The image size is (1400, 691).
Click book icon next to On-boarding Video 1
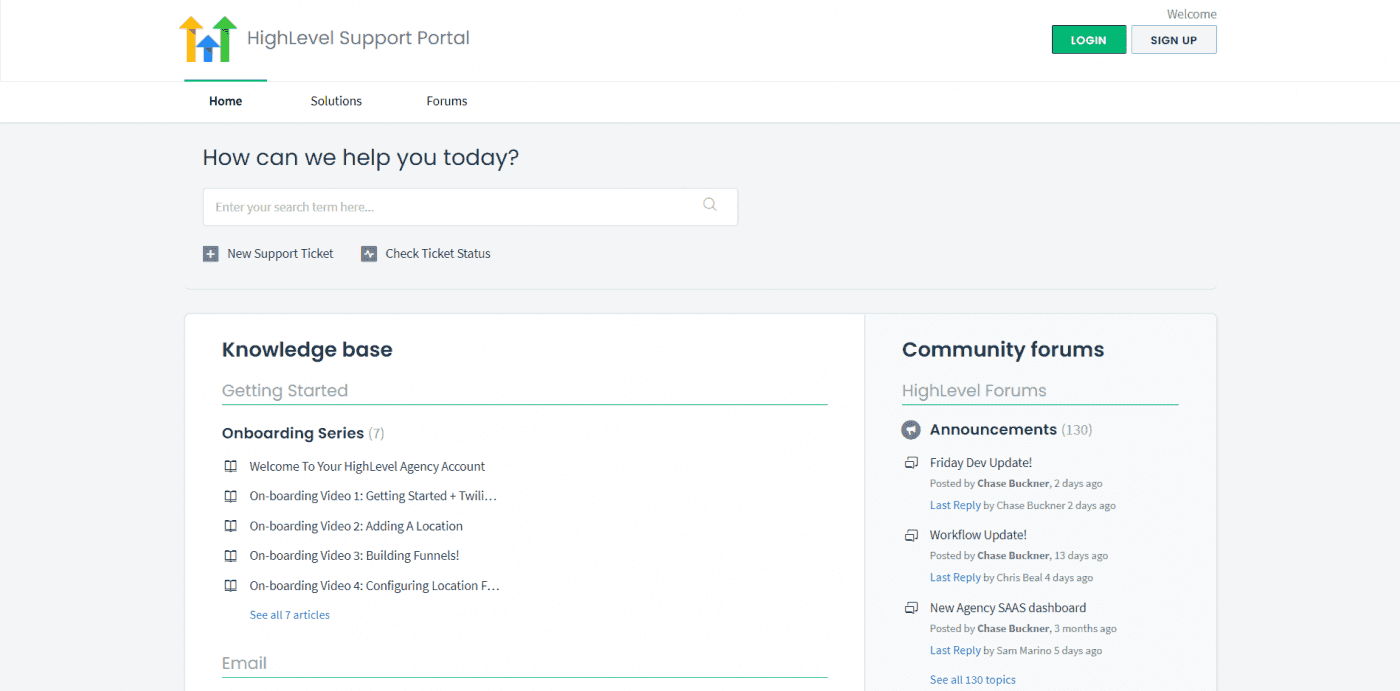point(230,496)
